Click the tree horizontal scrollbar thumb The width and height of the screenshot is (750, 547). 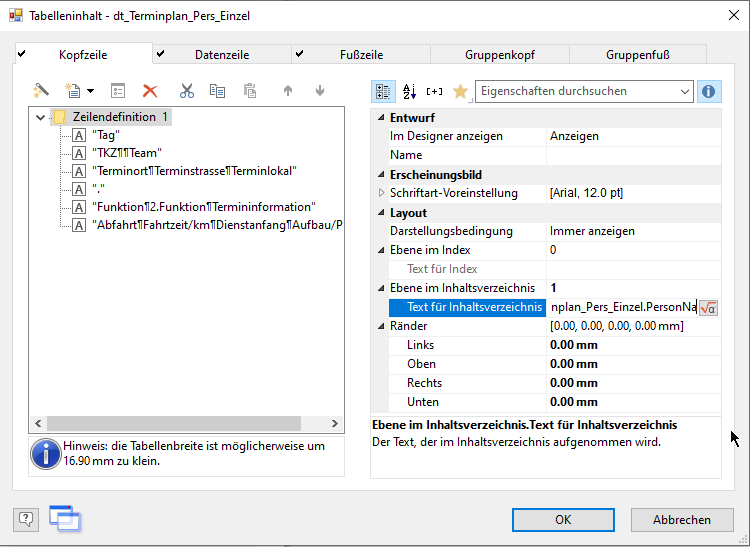174,423
